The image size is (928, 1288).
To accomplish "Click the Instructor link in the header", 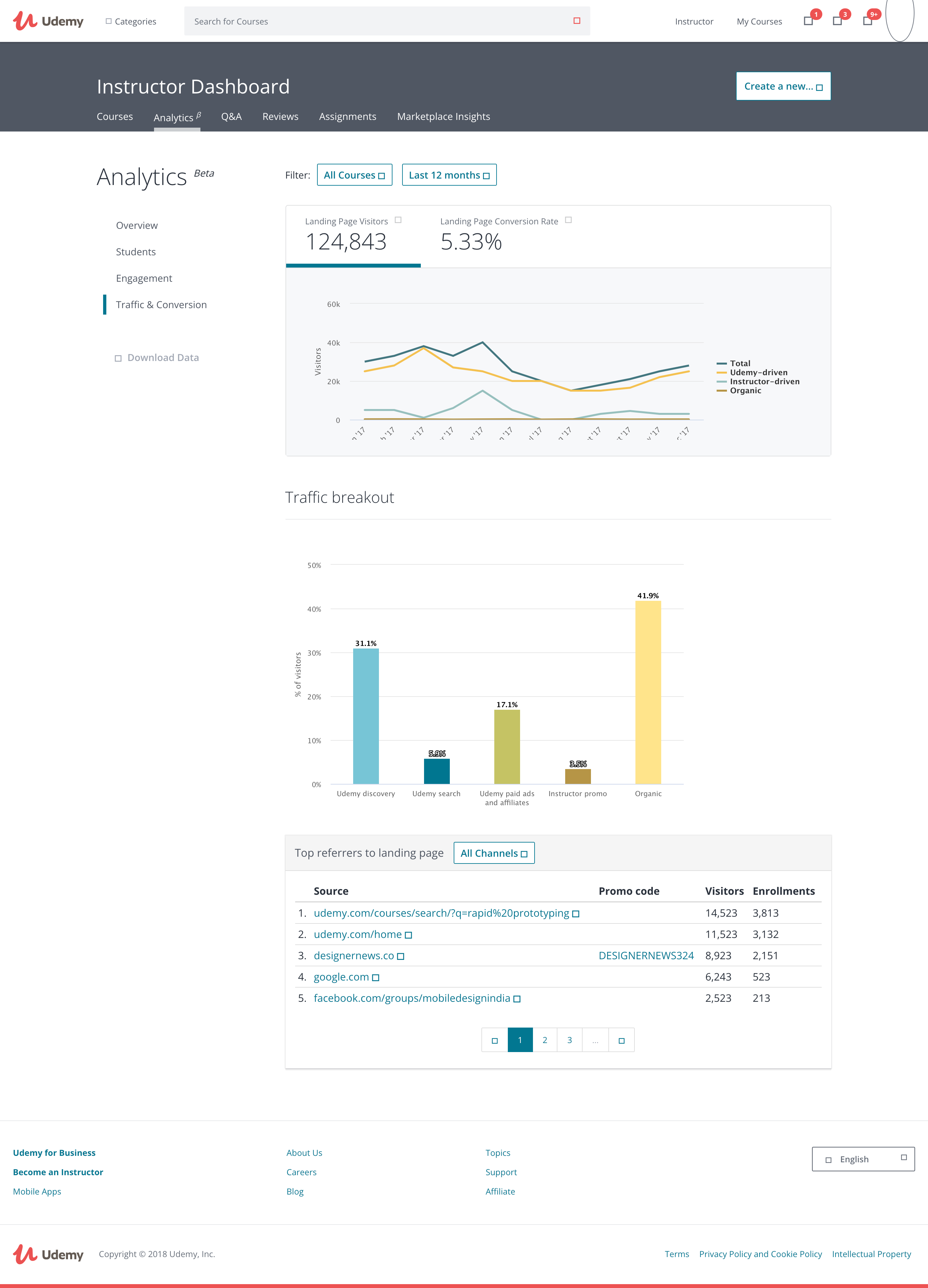I will (x=694, y=22).
